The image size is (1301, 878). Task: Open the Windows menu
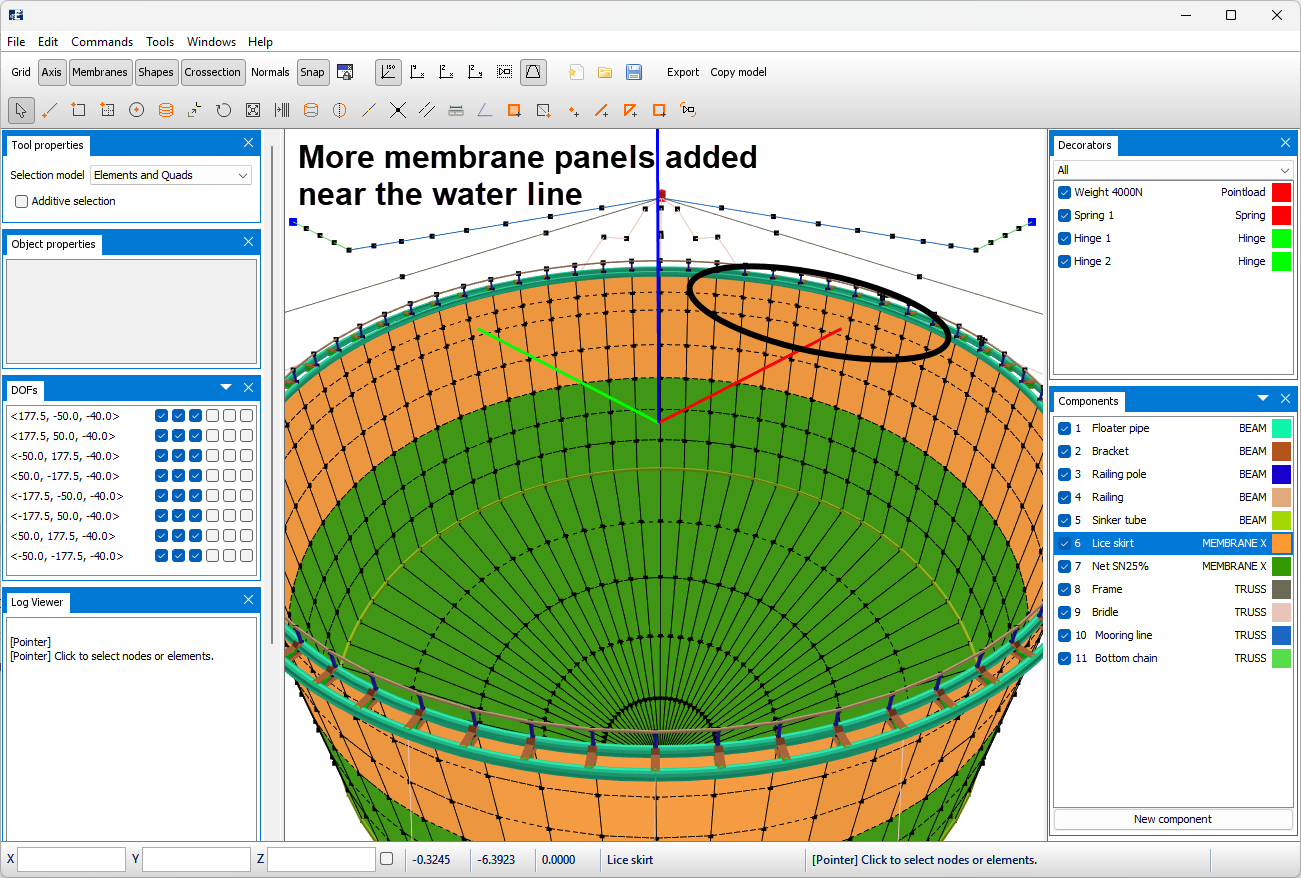pyautogui.click(x=212, y=42)
